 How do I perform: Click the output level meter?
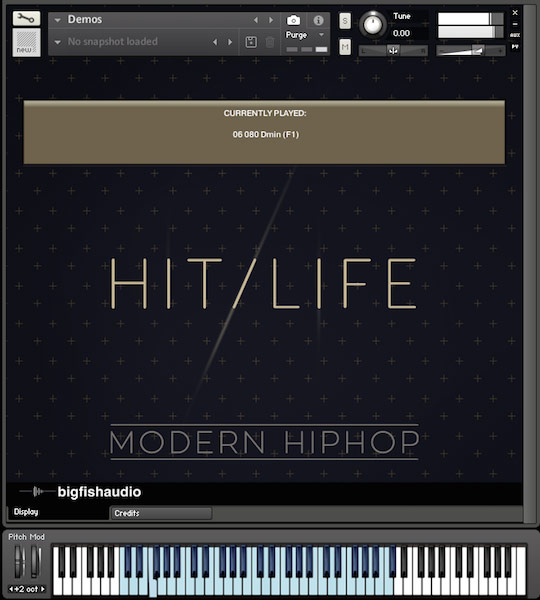coord(470,25)
